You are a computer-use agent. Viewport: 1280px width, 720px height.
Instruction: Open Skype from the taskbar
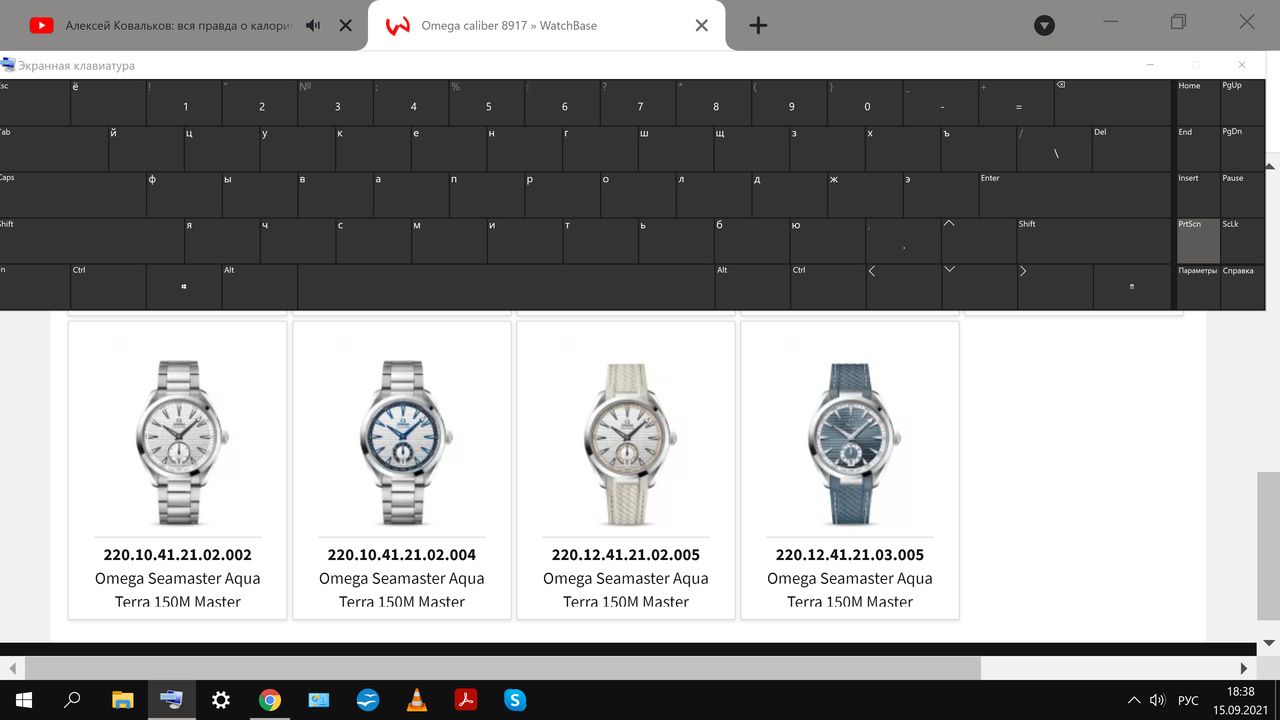pos(515,700)
